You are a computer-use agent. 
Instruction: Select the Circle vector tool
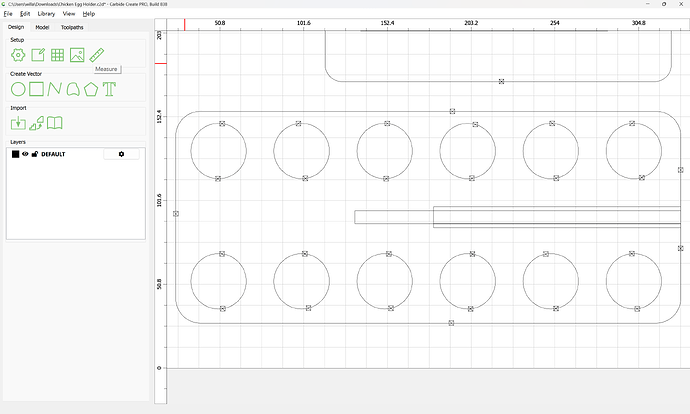(18, 89)
